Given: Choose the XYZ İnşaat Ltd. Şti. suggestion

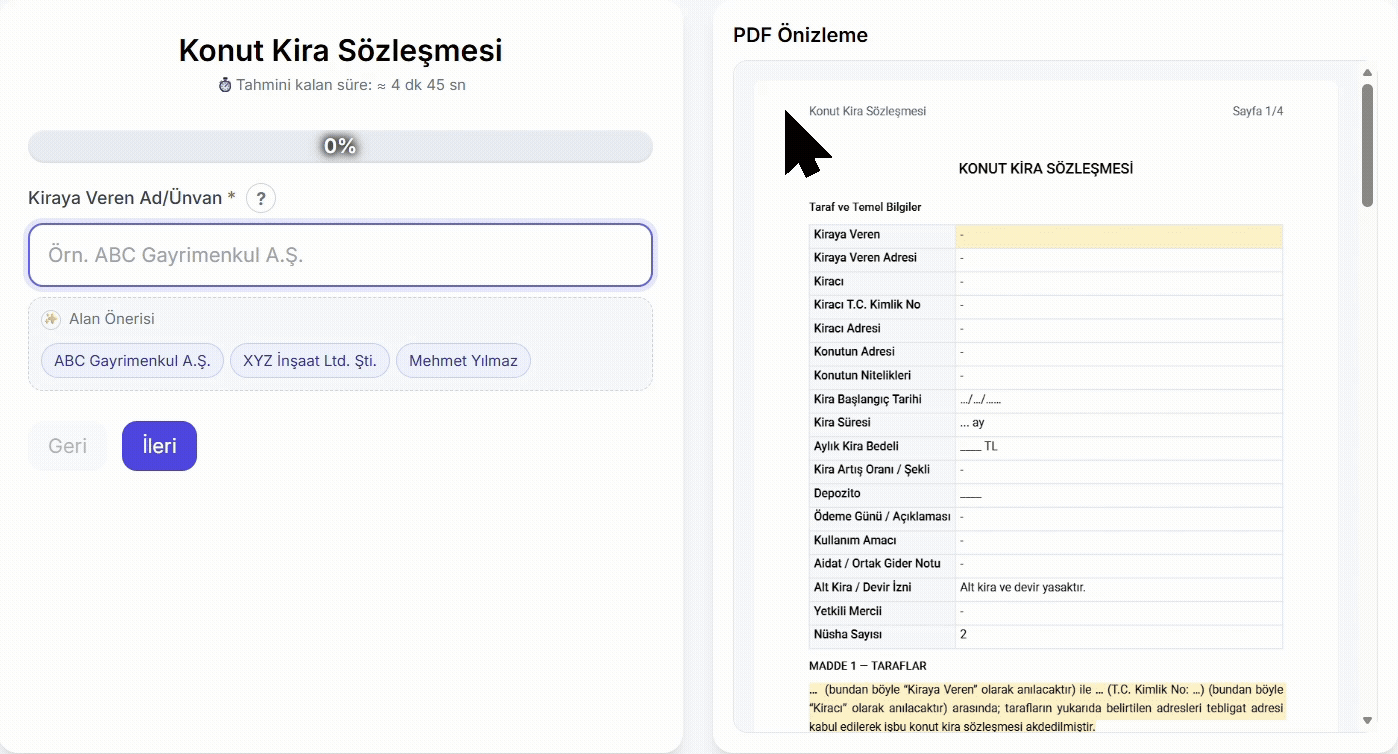Looking at the screenshot, I should pos(310,361).
